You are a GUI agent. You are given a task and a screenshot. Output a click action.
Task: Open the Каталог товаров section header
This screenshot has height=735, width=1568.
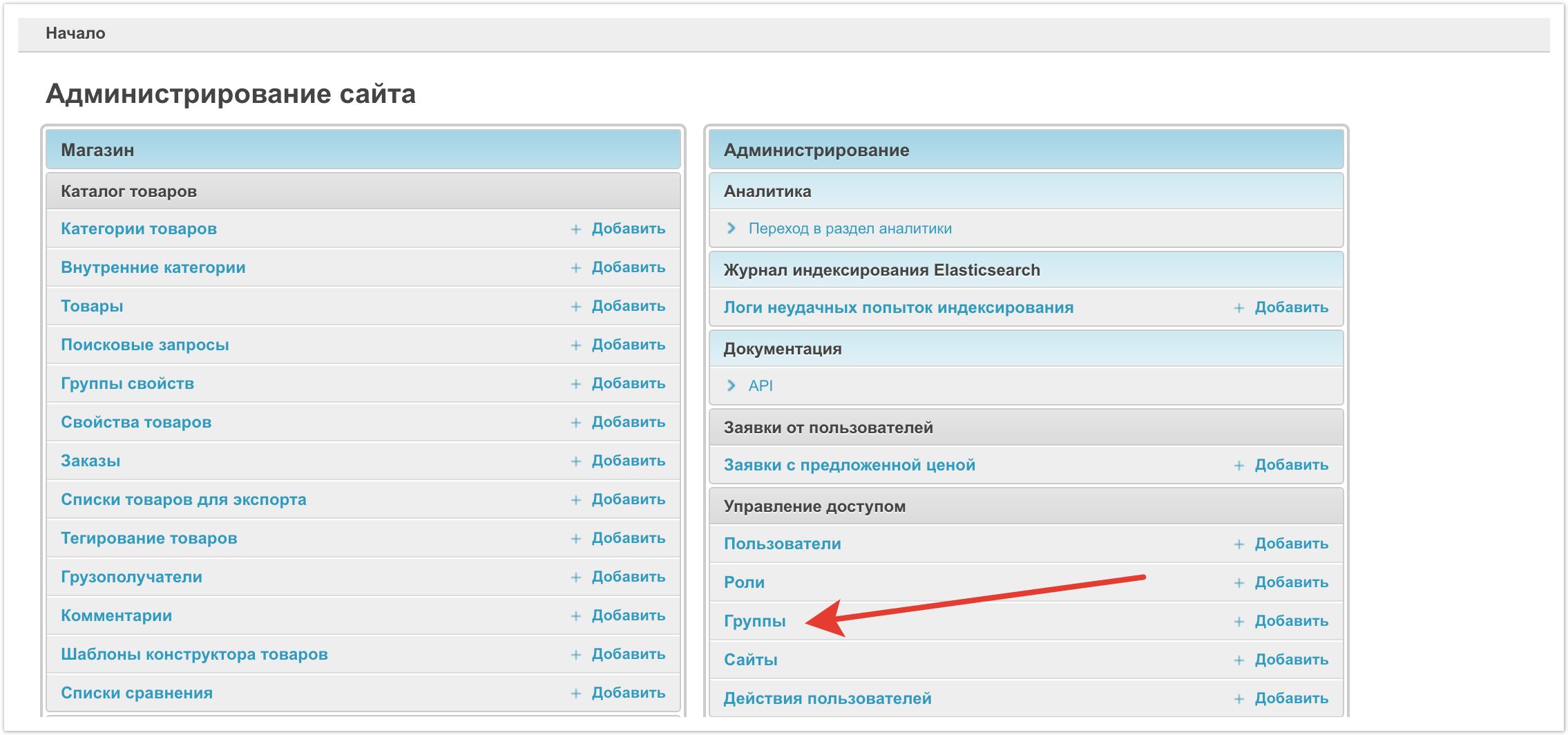point(128,191)
